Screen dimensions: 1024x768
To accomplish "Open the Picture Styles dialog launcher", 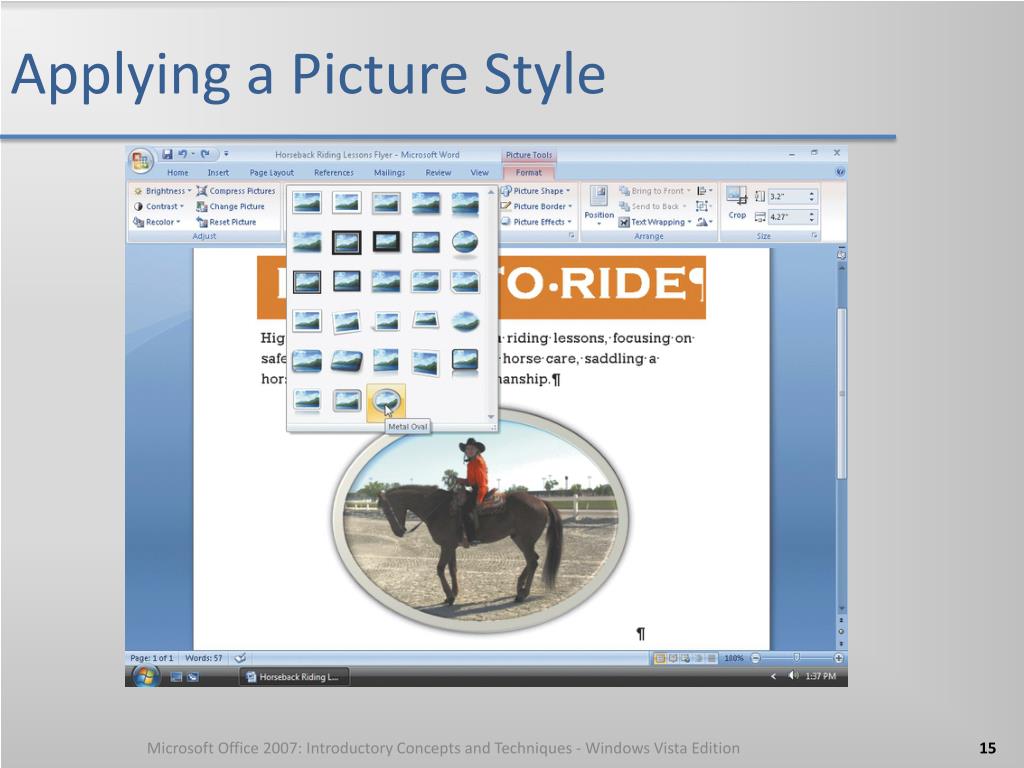I will click(x=571, y=236).
